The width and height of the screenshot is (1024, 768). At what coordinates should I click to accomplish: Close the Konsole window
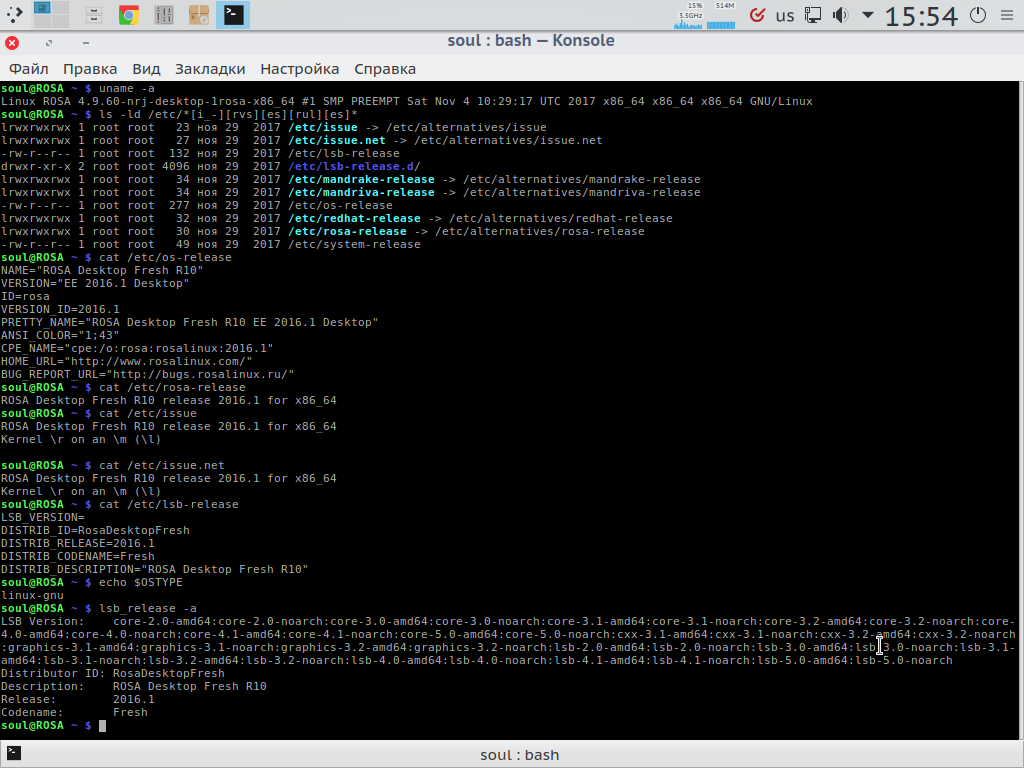point(12,43)
